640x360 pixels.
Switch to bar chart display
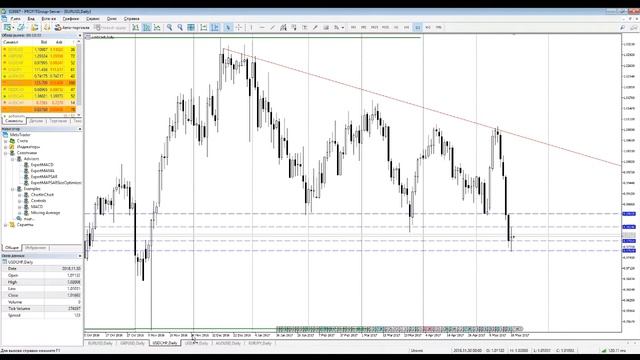135,27
